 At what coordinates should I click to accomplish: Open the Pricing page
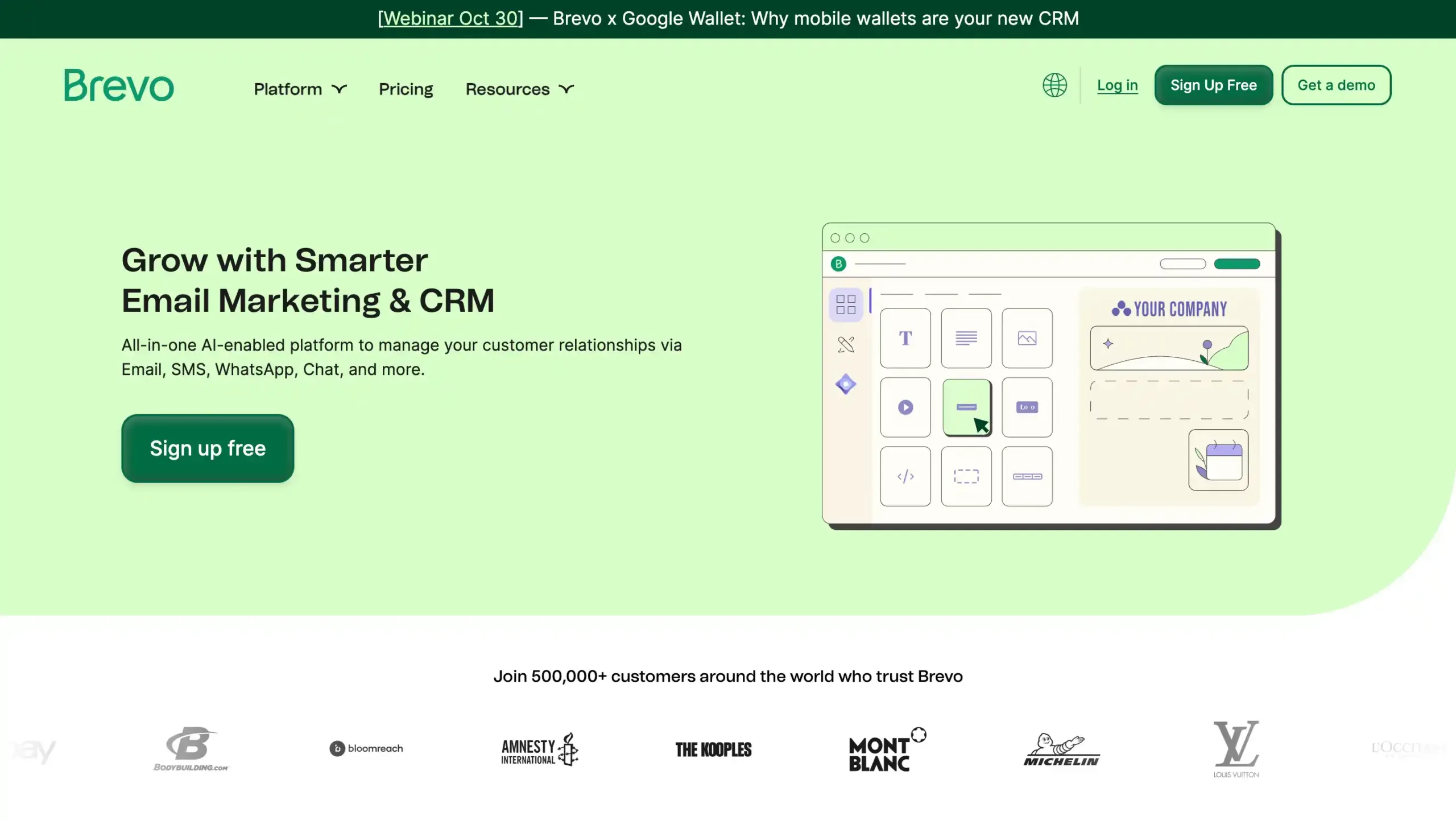[406, 89]
